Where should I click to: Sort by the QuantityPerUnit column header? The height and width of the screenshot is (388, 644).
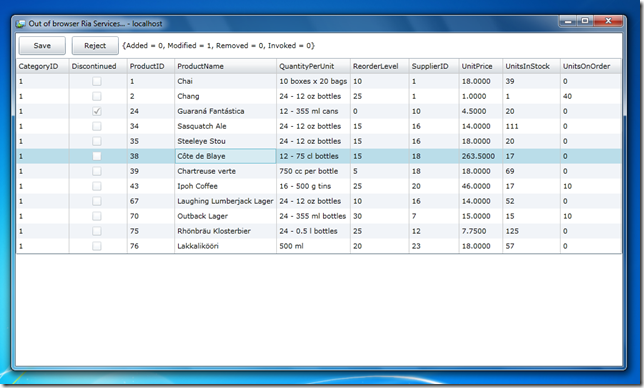click(313, 66)
